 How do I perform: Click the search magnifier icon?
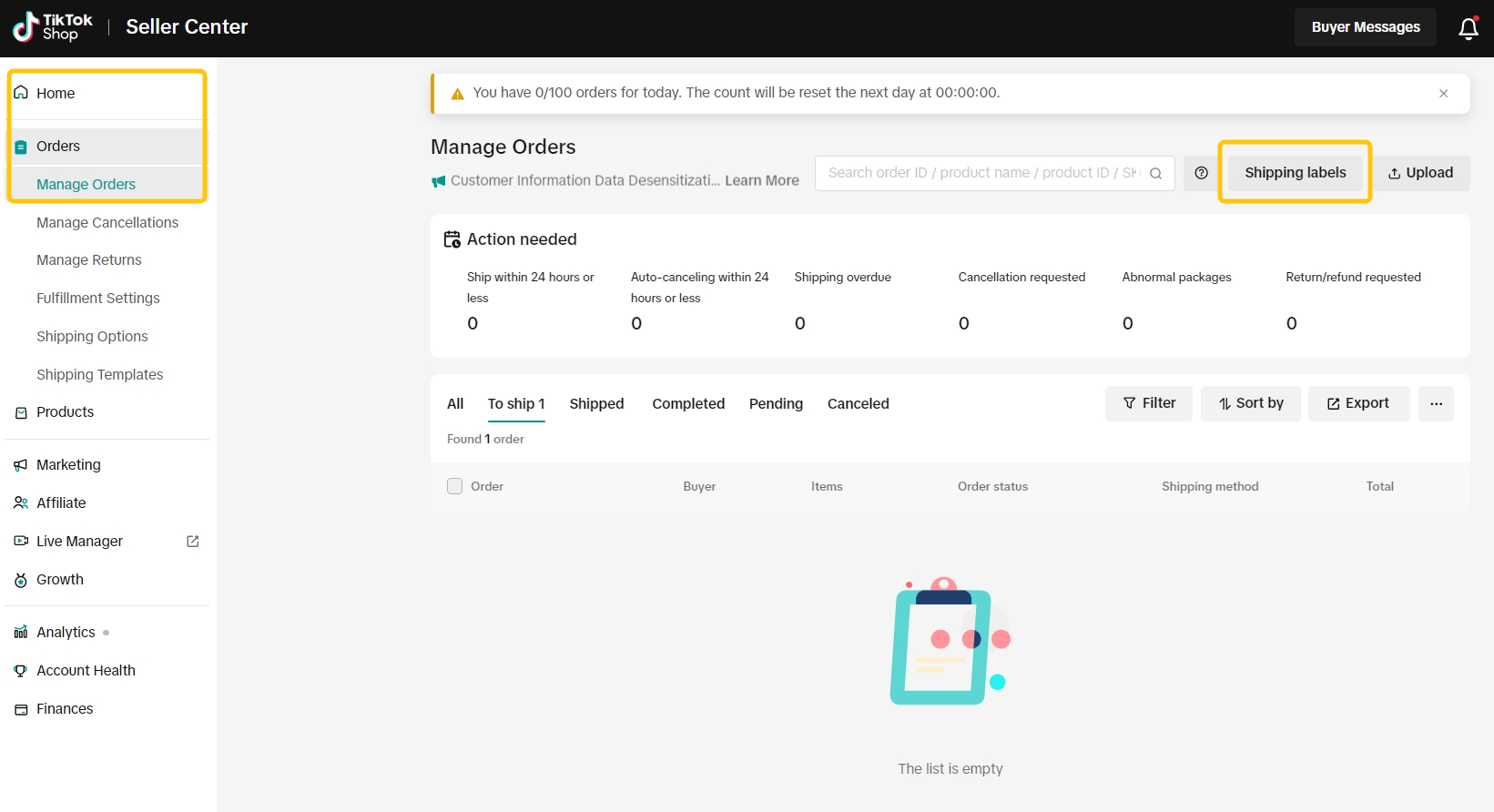pyautogui.click(x=1155, y=173)
